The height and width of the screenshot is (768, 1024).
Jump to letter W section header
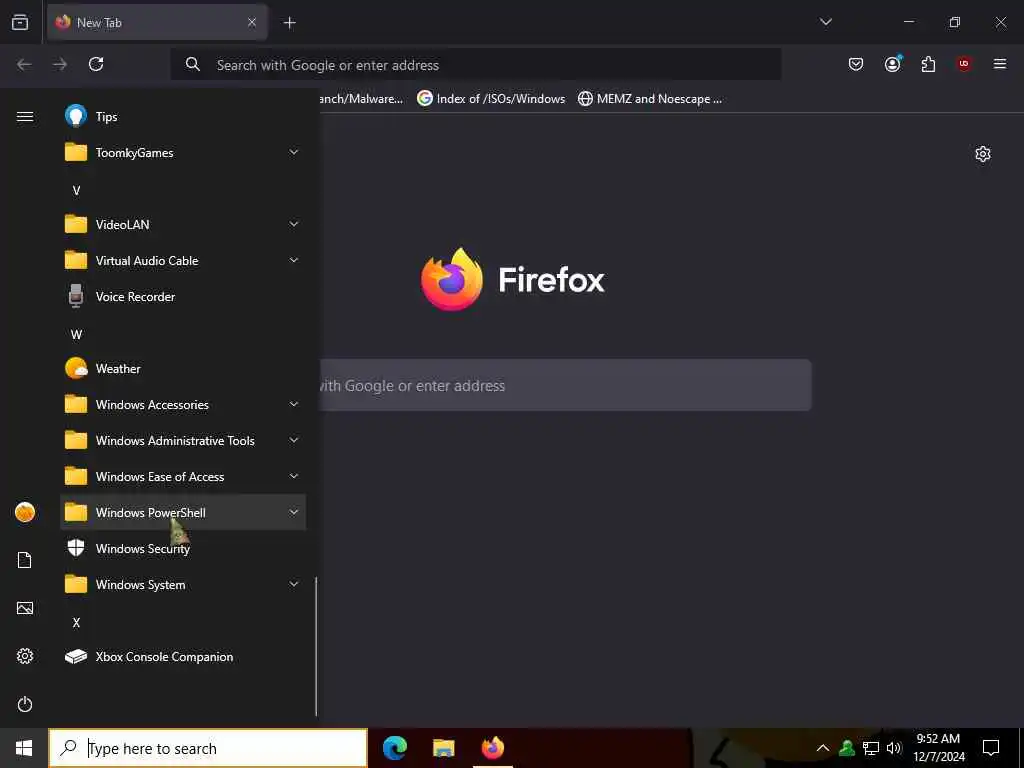click(x=76, y=334)
